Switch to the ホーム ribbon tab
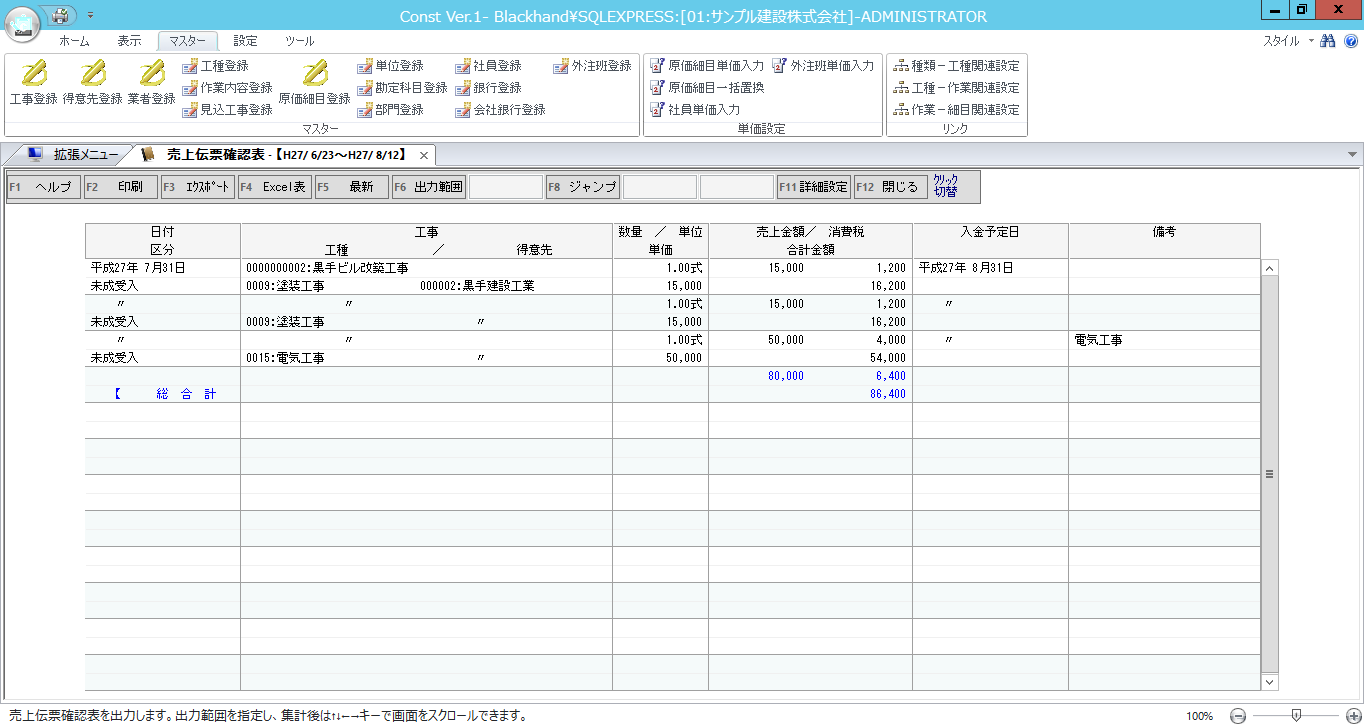The width and height of the screenshot is (1364, 728). 74,41
